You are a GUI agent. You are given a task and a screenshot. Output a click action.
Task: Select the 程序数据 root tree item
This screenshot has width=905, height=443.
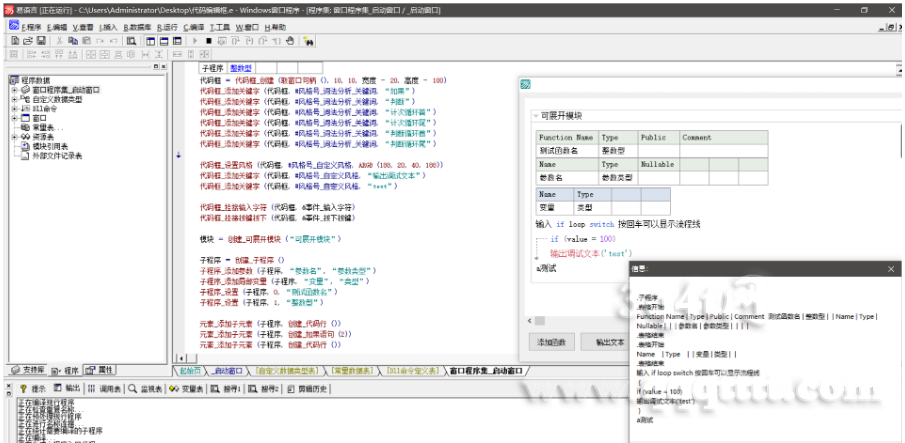35,80
